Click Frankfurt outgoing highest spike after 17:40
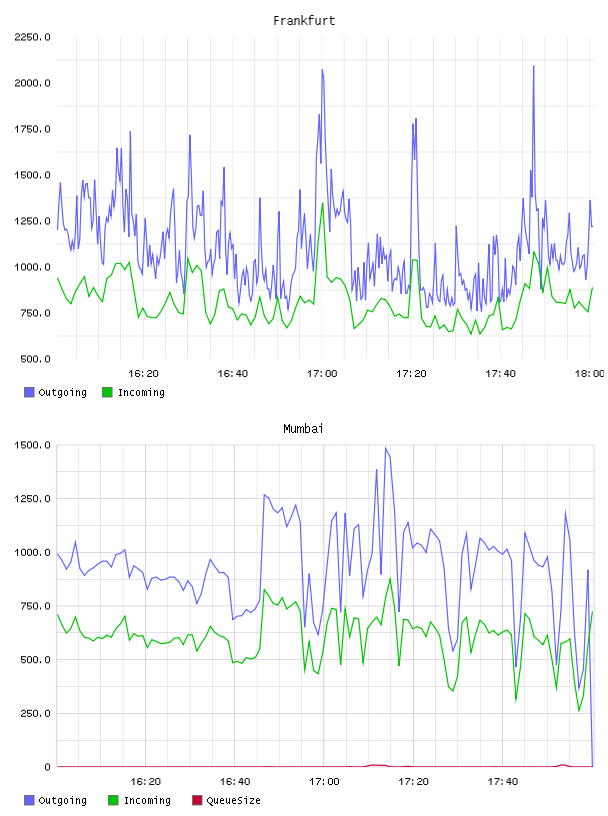The width and height of the screenshot is (608, 816). pos(534,67)
